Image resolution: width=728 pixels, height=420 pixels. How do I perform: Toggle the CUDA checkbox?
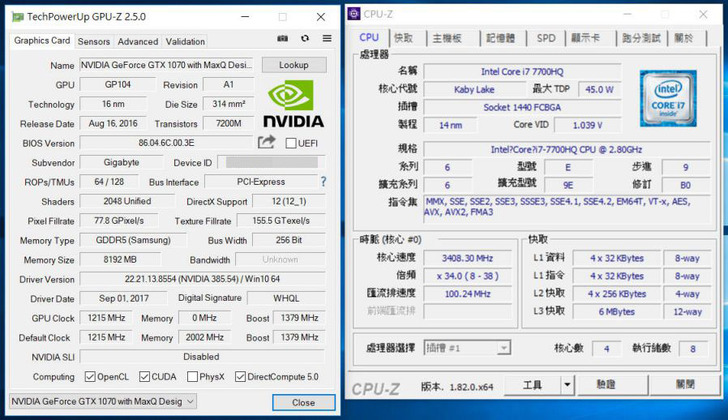pos(144,376)
